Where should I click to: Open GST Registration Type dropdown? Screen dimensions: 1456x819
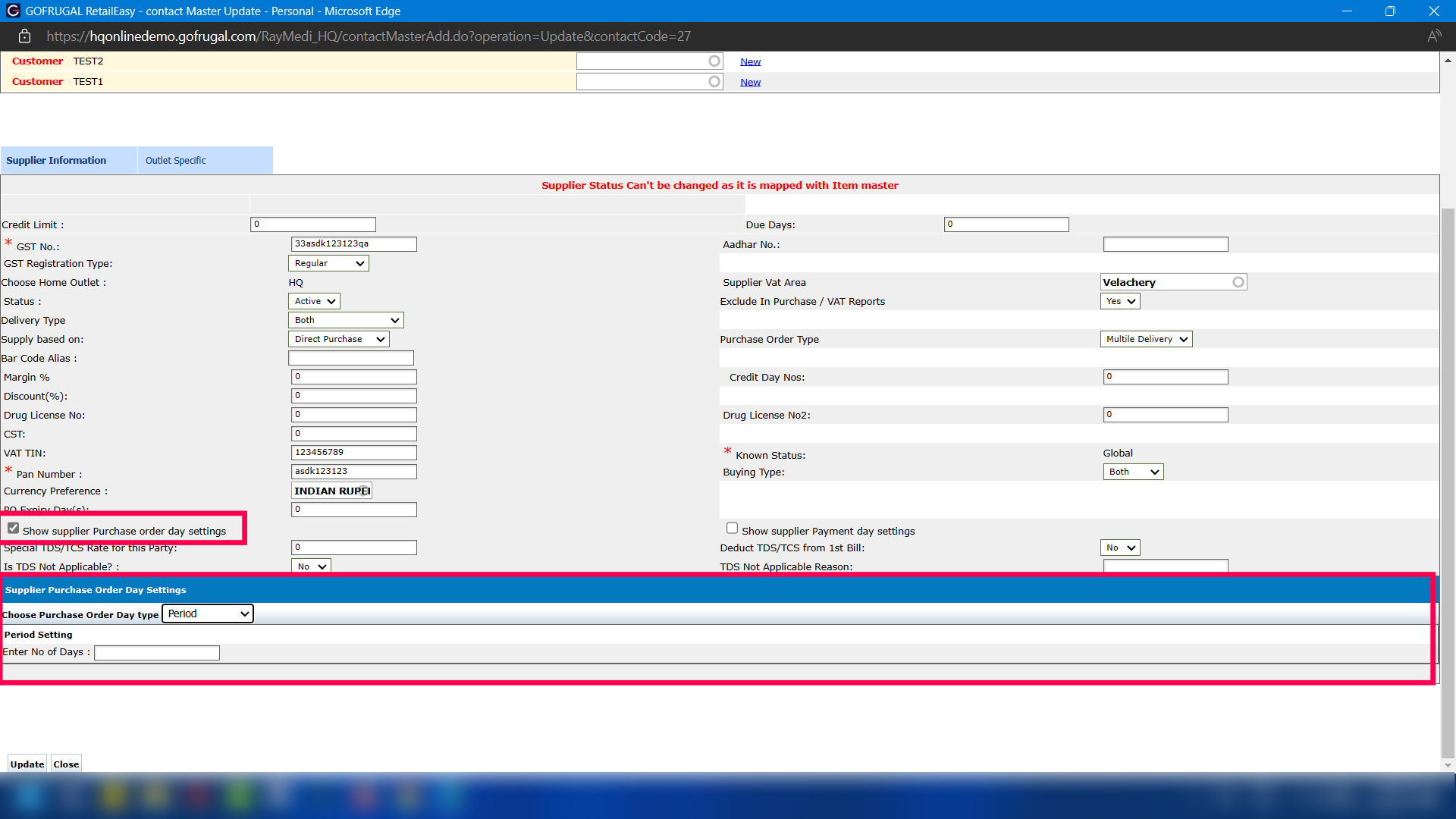coord(328,263)
